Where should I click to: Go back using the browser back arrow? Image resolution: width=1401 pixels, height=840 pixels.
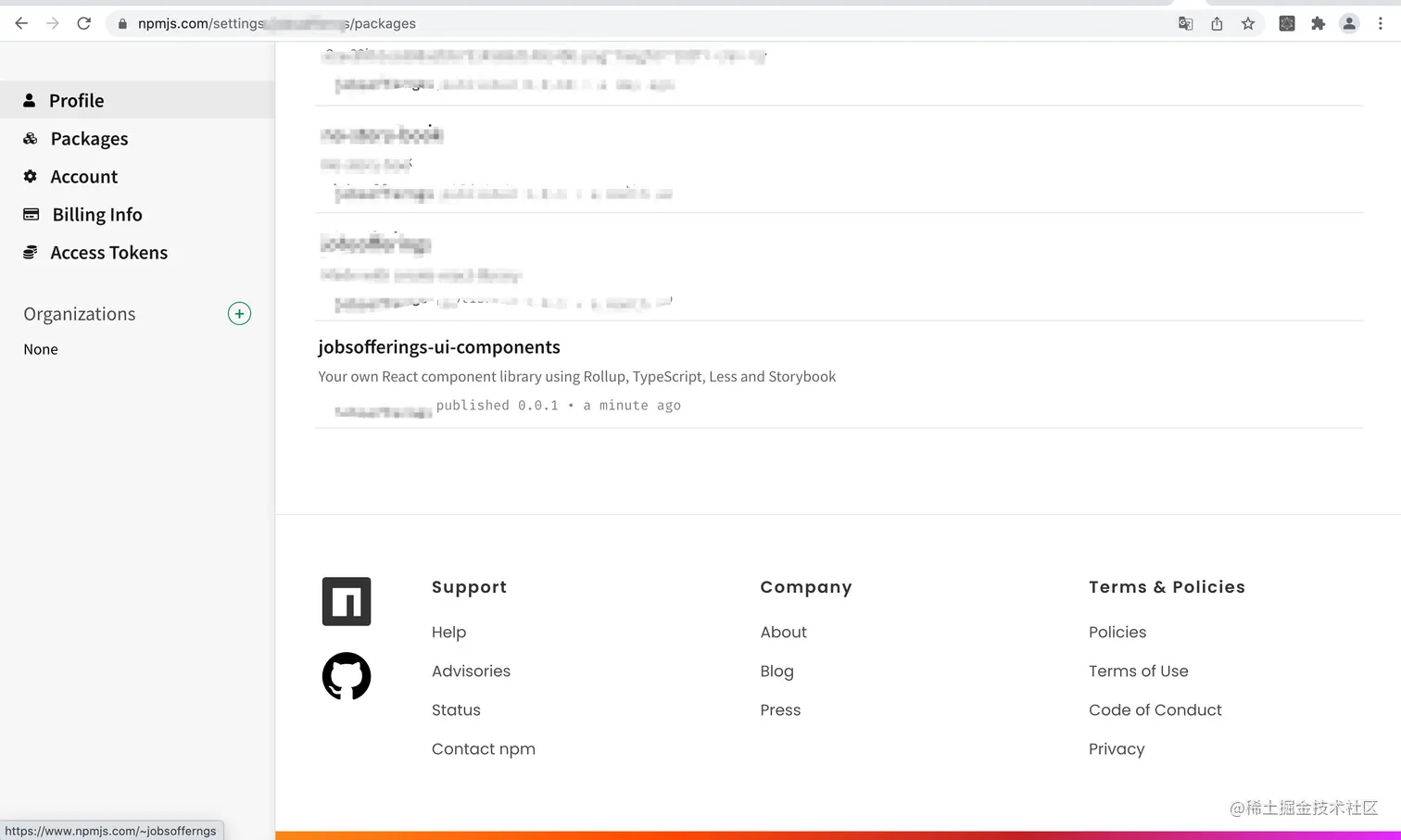21,23
